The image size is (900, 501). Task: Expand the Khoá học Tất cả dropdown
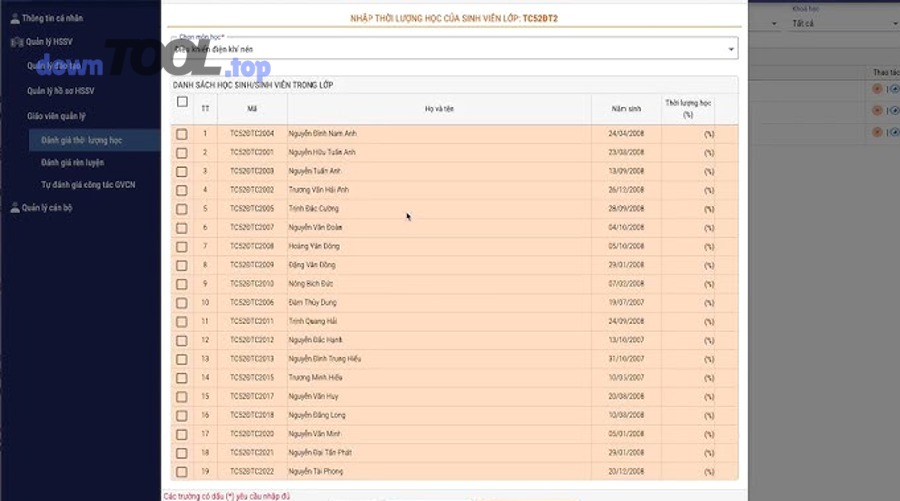[x=840, y=23]
